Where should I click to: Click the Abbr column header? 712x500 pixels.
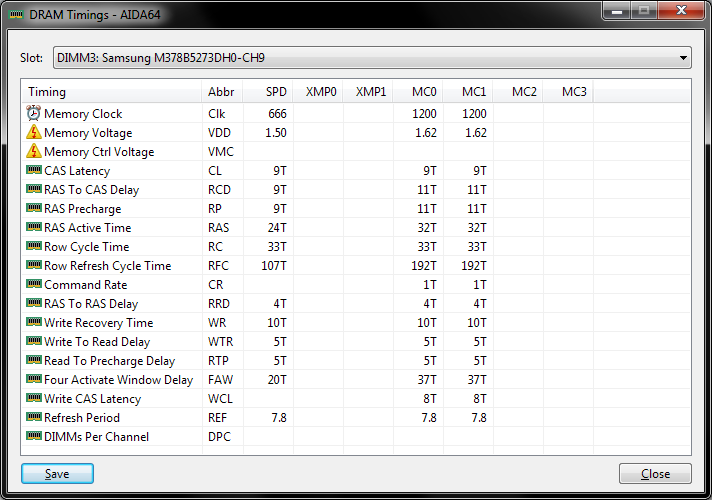pyautogui.click(x=222, y=92)
